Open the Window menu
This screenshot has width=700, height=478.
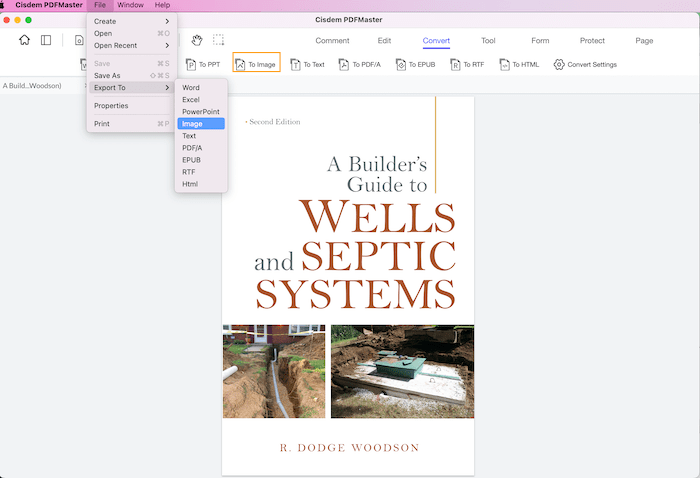pos(130,5)
